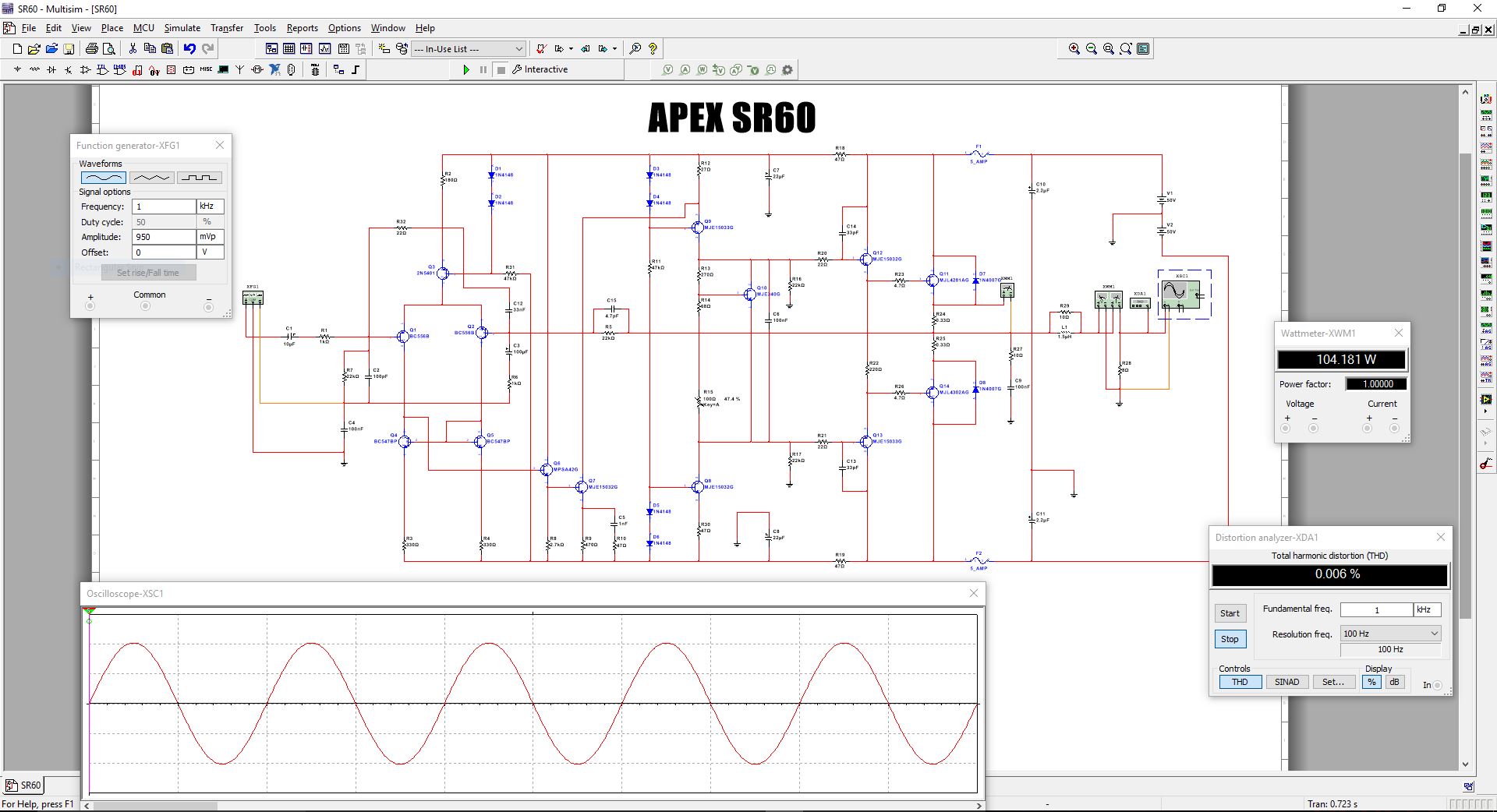This screenshot has height=812, width=1497.
Task: Click the Zoom out magnifier icon
Action: (1092, 48)
